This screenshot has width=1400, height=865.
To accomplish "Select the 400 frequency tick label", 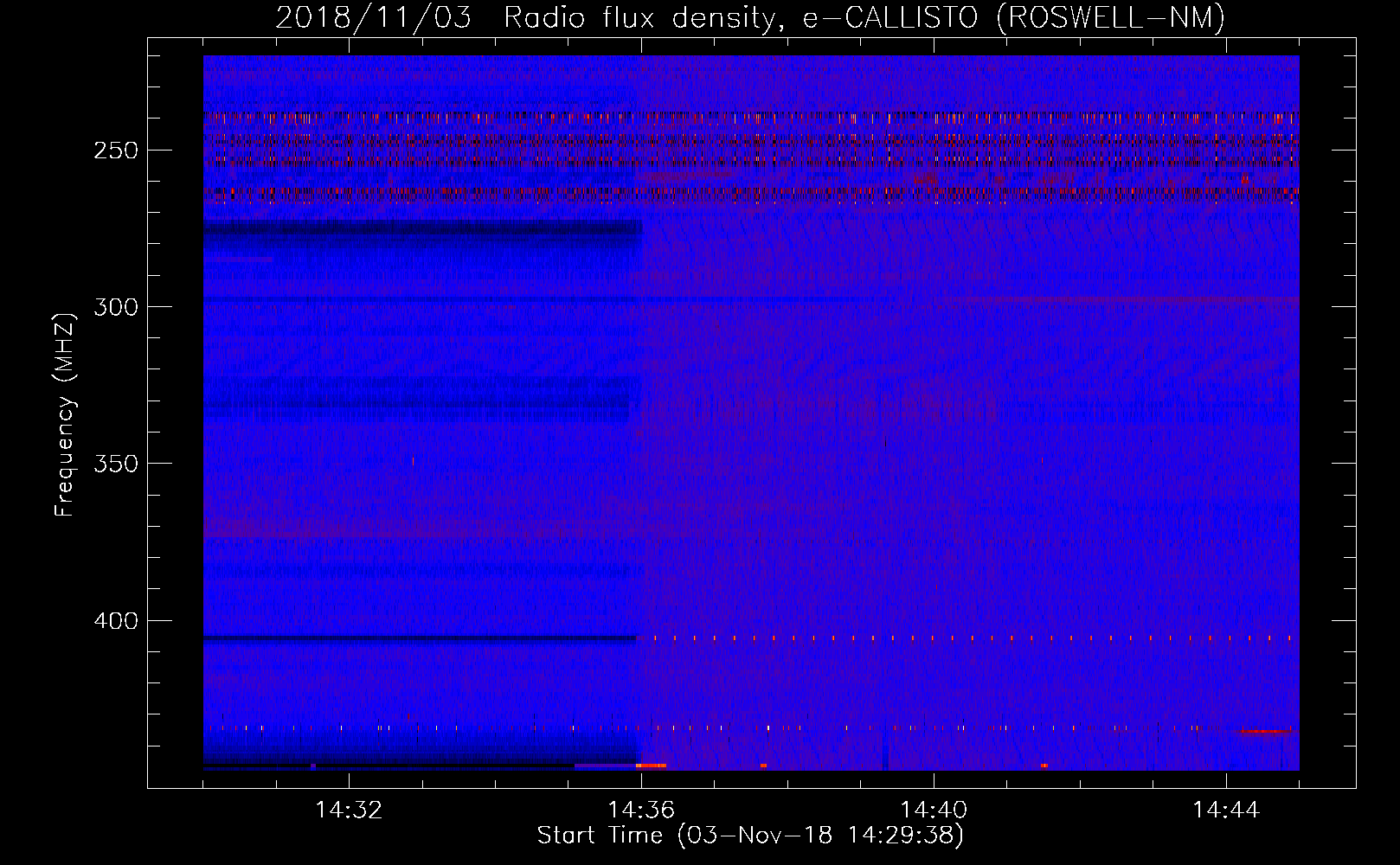I will coord(116,621).
